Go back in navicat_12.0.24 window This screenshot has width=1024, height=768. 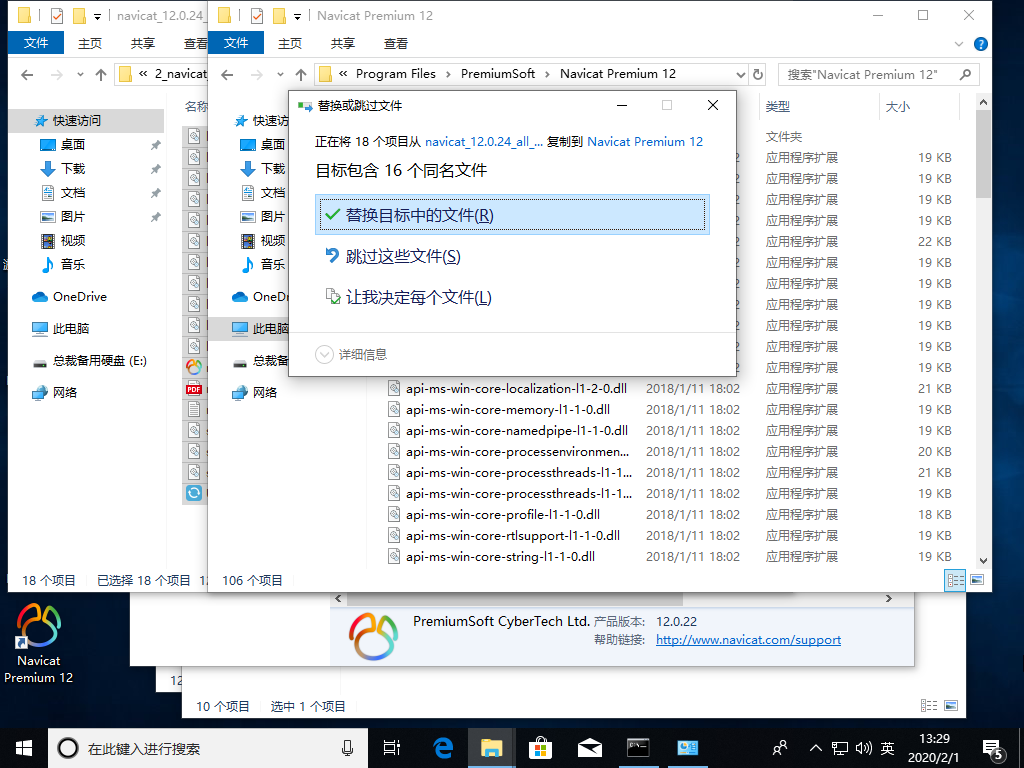point(27,74)
